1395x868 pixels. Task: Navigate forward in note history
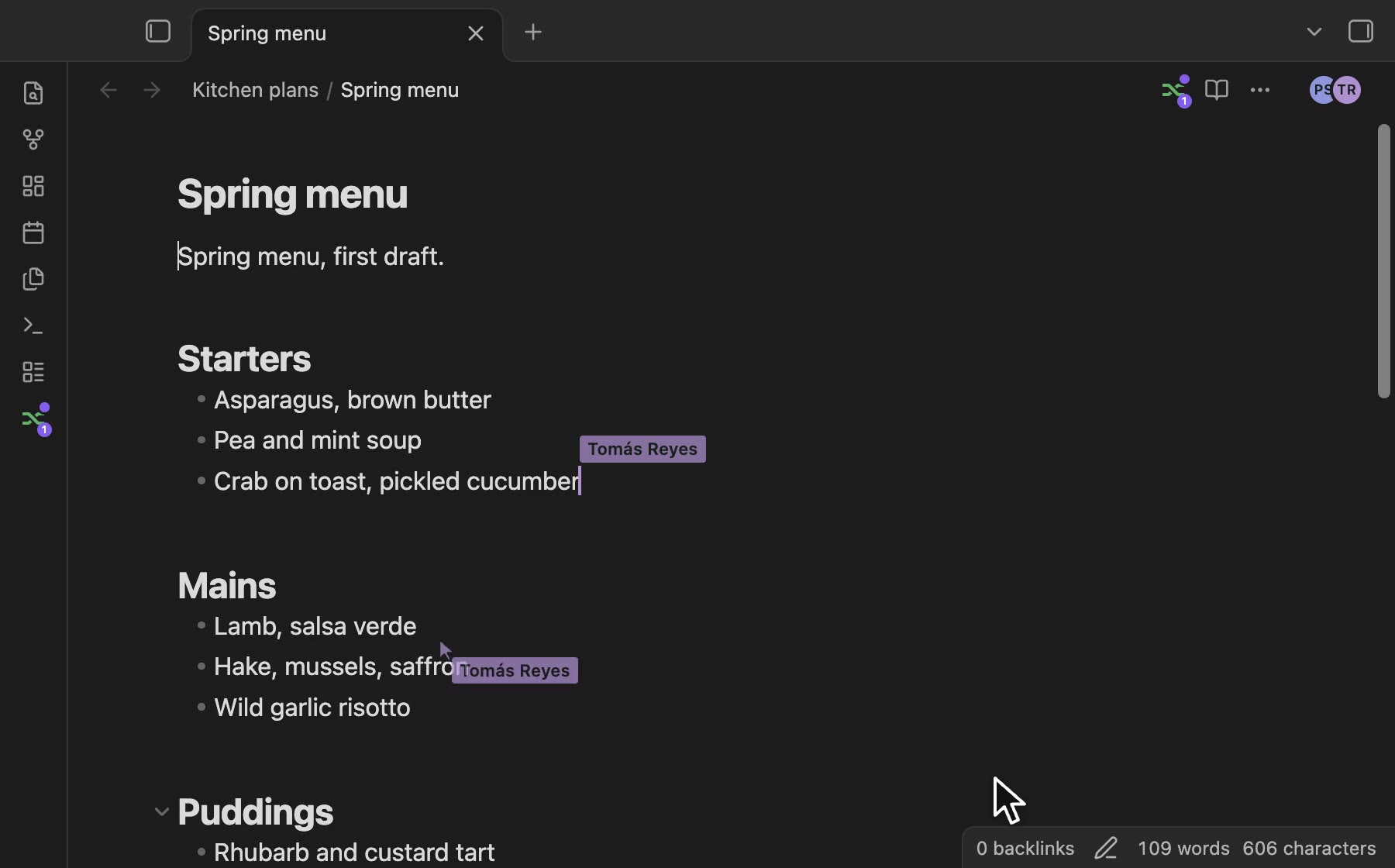[x=152, y=90]
